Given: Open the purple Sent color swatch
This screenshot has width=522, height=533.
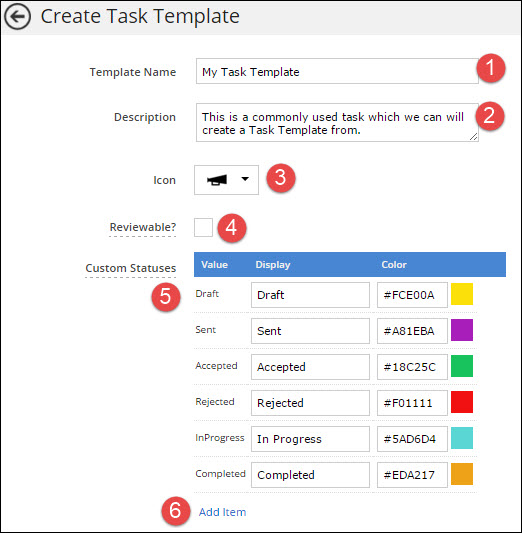Looking at the screenshot, I should [x=462, y=330].
